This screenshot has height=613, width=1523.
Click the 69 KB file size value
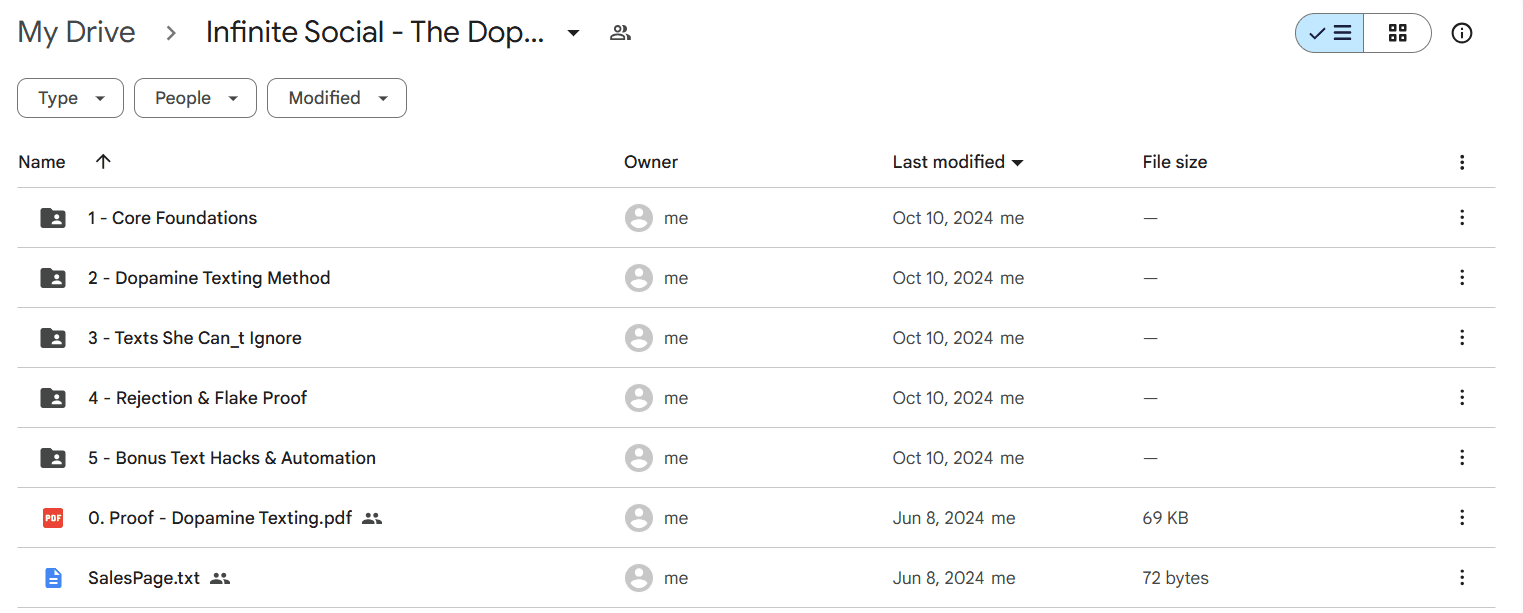point(1166,518)
